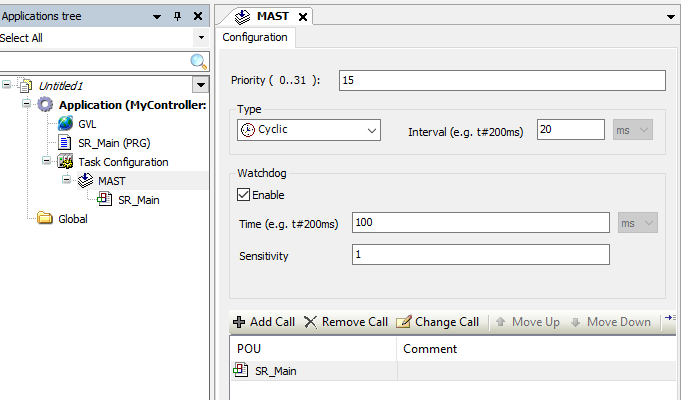The image size is (681, 400).
Task: Click the Add Call button
Action: [x=264, y=322]
